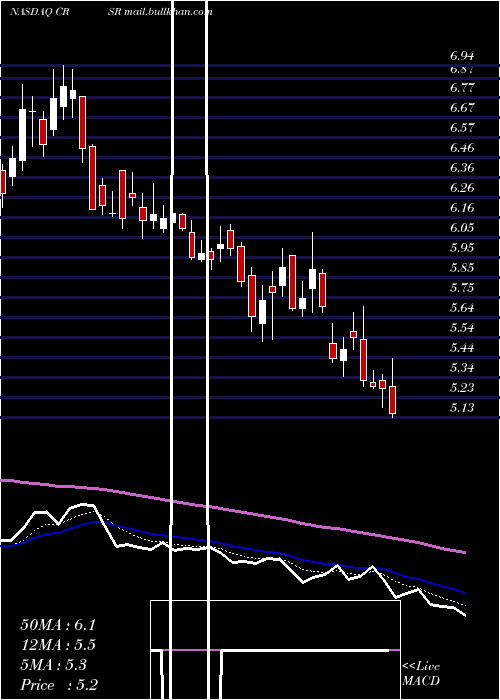Select the 6.16 price axis label
The width and height of the screenshot is (500, 700).
tap(462, 208)
